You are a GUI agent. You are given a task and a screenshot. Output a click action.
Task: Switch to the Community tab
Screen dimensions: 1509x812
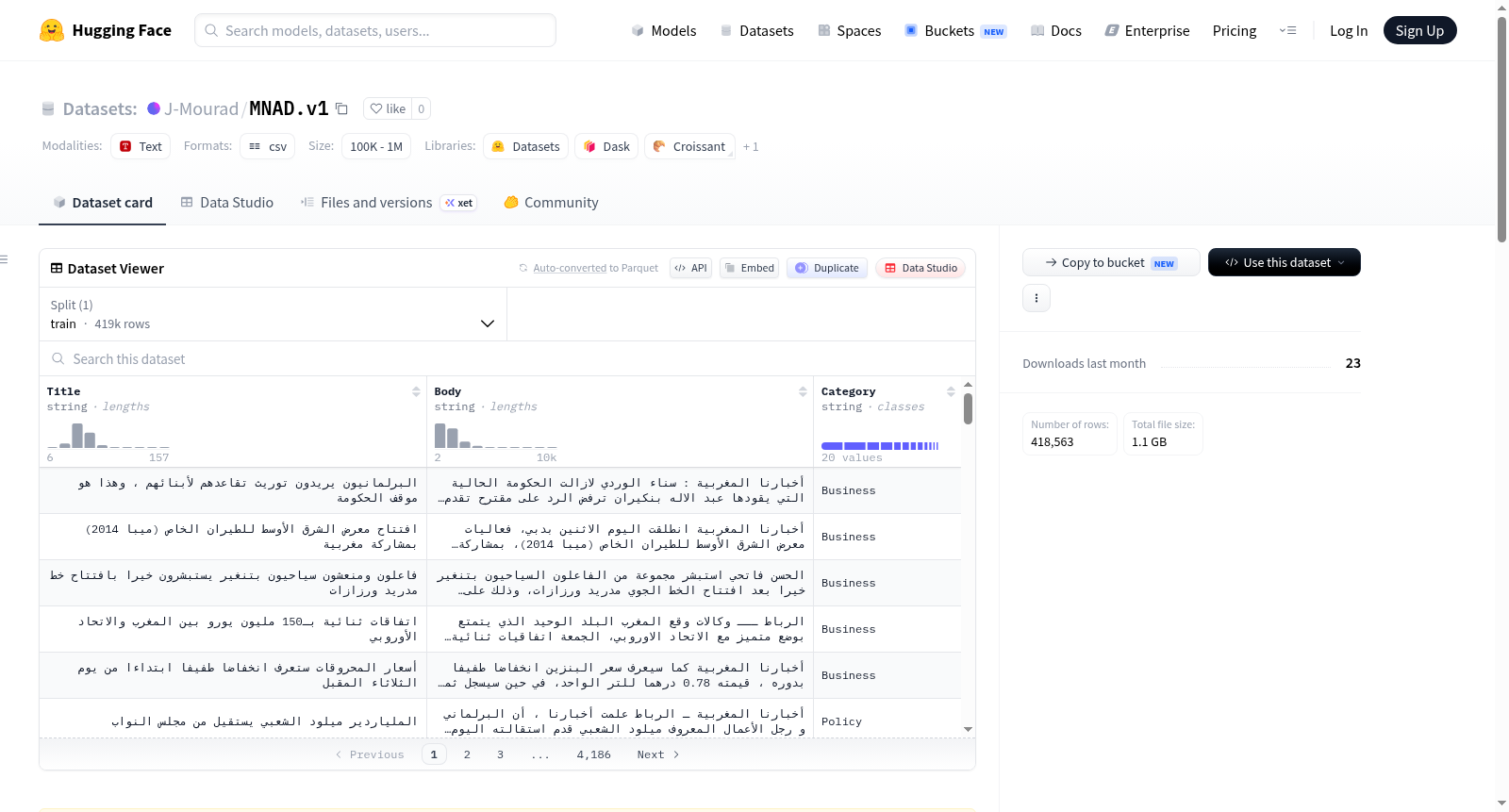551,202
